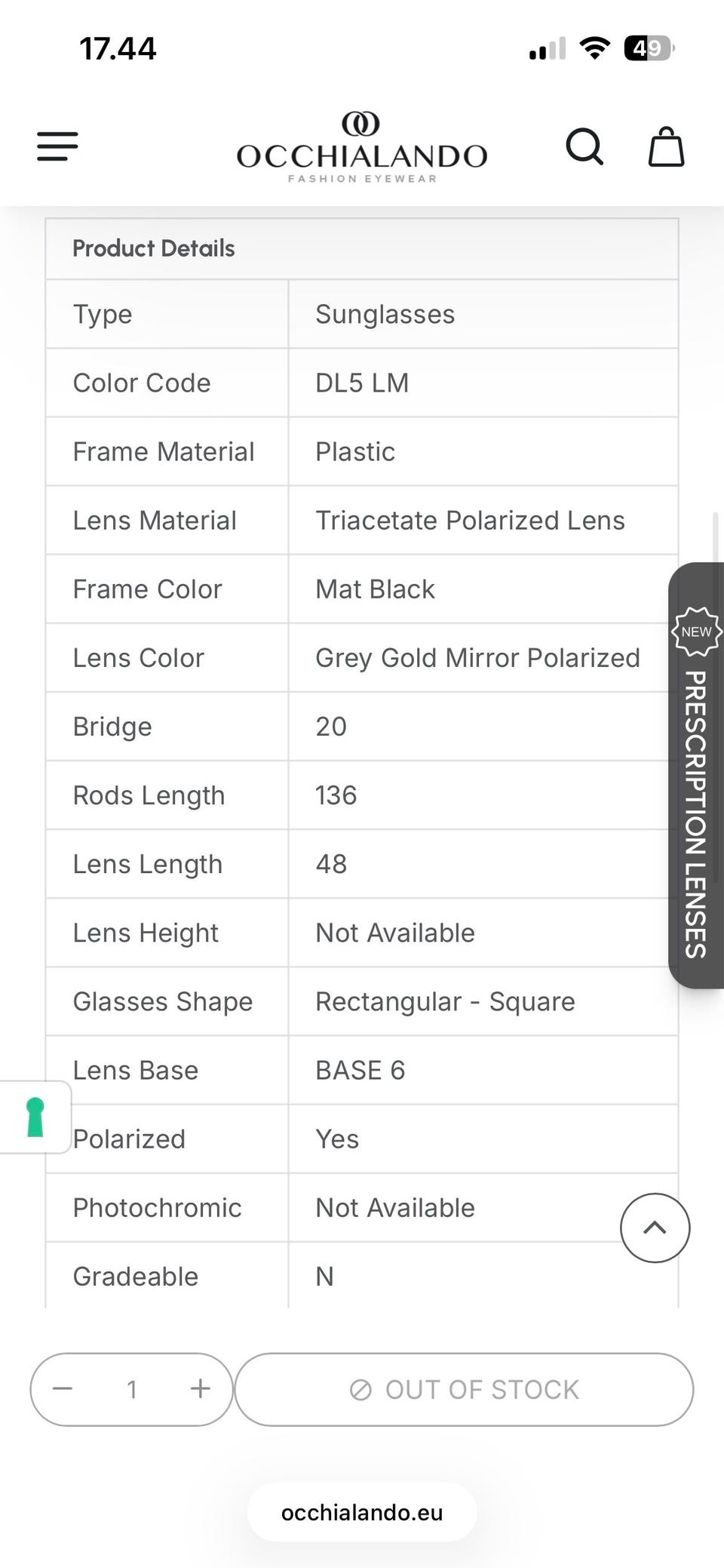Screen dimensions: 724x1568
Task: Tap the Product Details header
Action: (154, 248)
